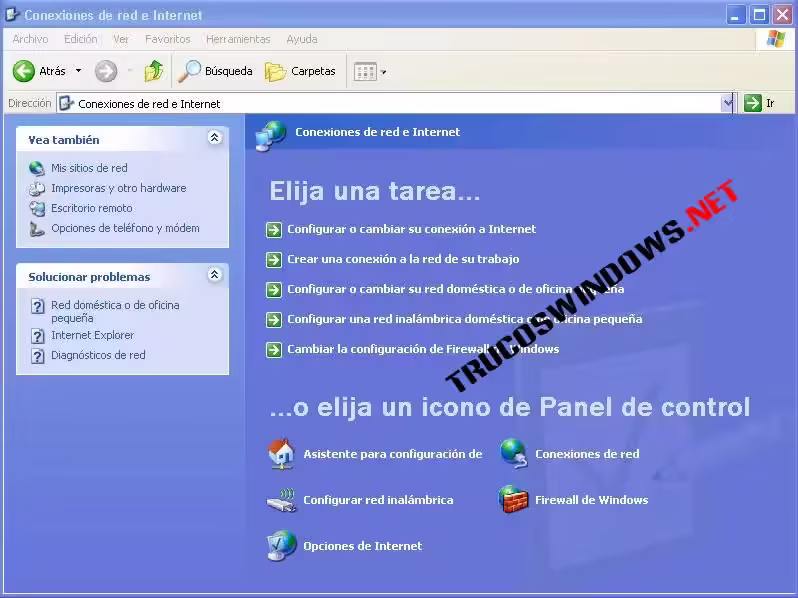Viewport: 798px width, 598px height.
Task: Open the Edición menu
Action: (80, 39)
